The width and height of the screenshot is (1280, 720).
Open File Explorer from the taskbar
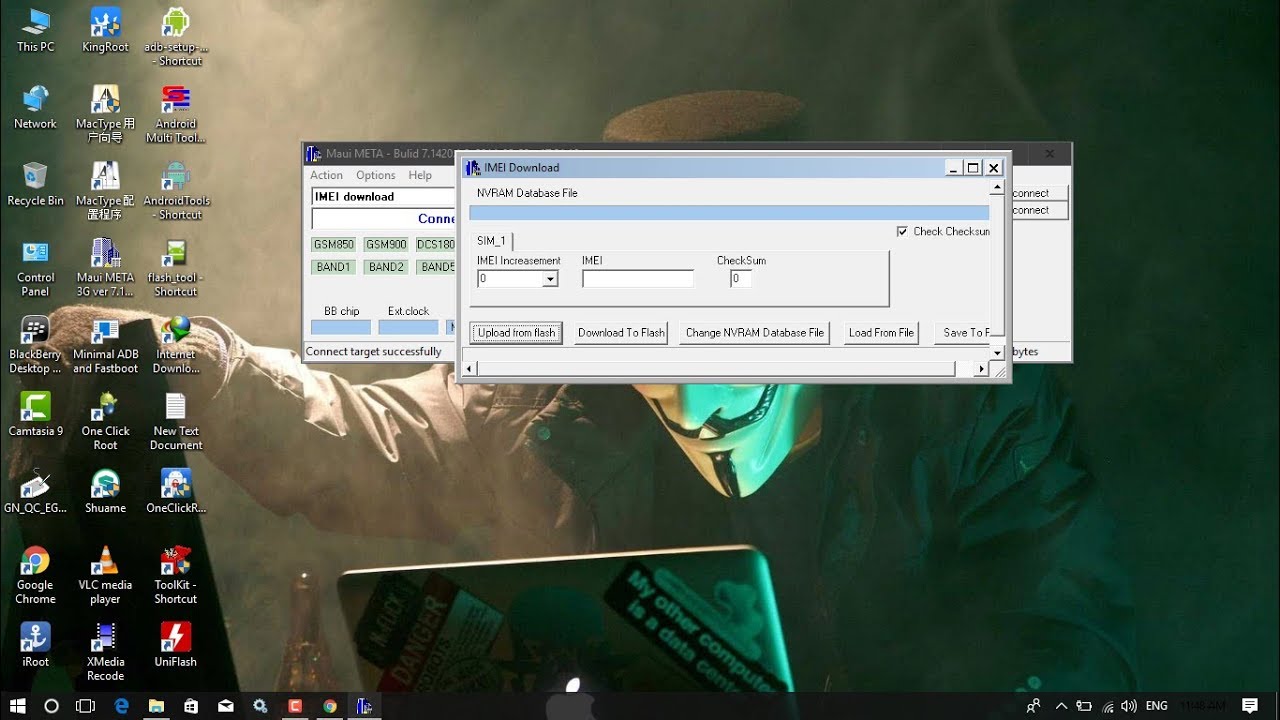[x=157, y=706]
